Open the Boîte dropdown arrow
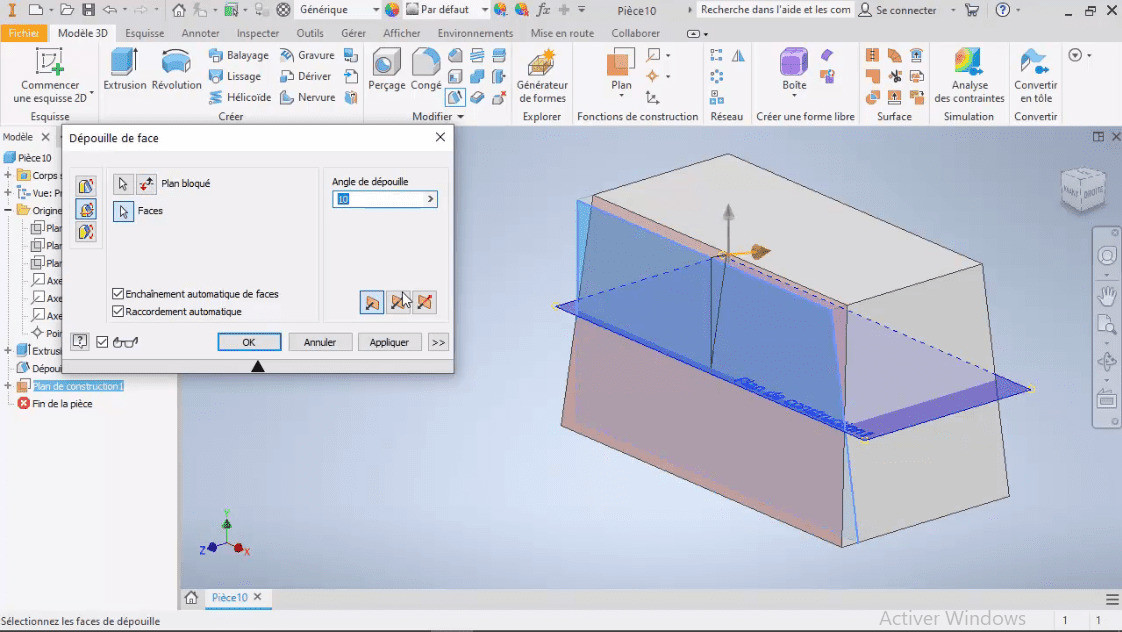The height and width of the screenshot is (632, 1122). 794,96
